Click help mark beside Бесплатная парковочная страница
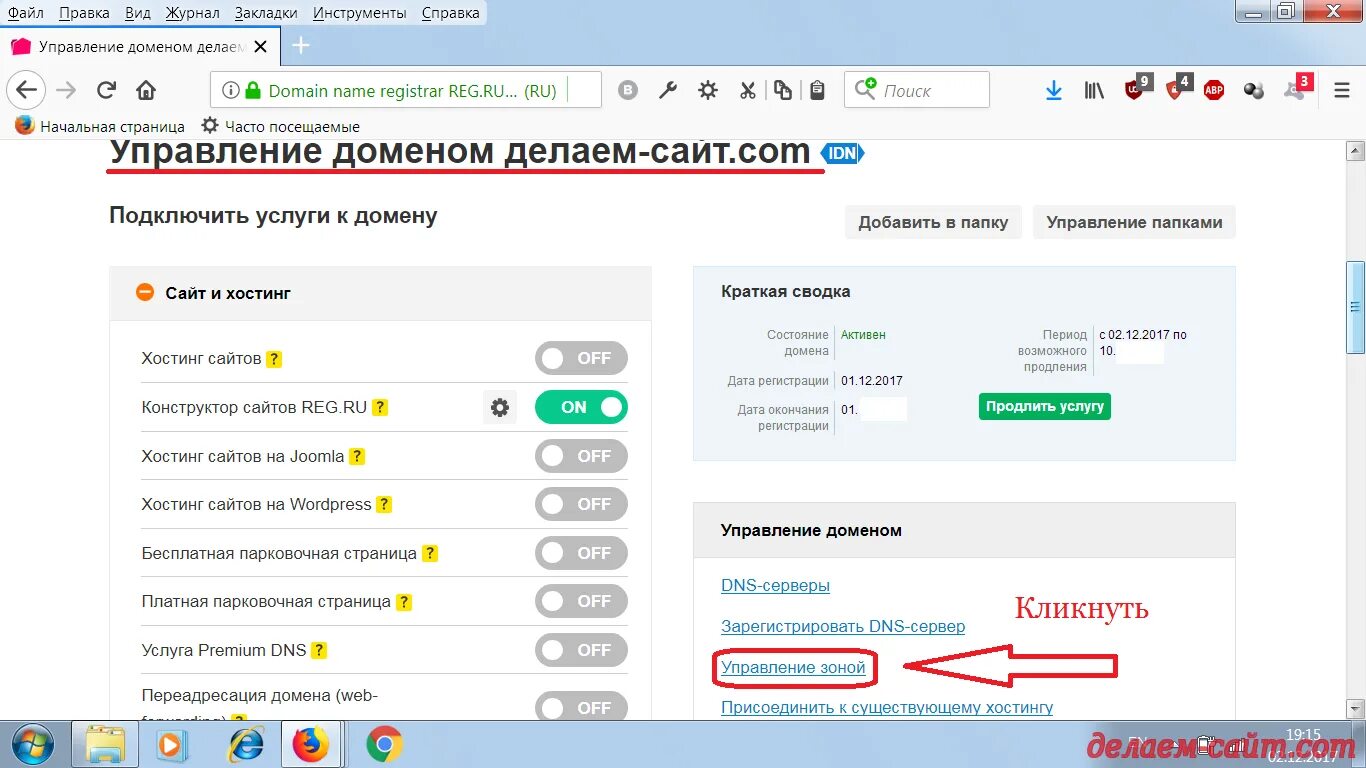 coord(430,553)
